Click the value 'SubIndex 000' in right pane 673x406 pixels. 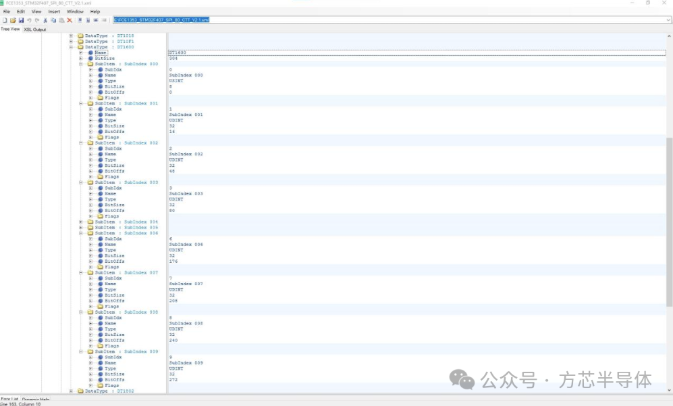pos(186,75)
